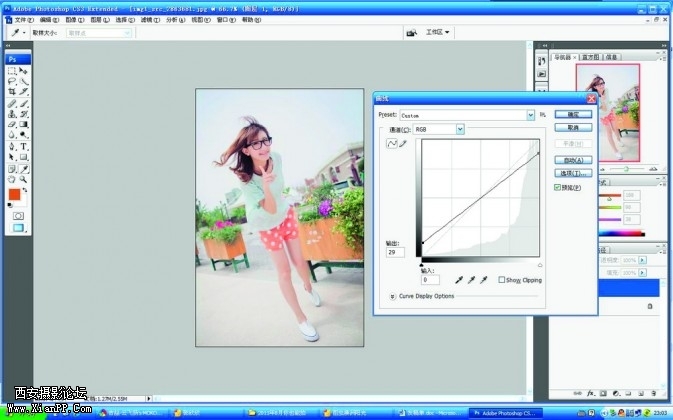Open the layer fill slider arrow

point(642,272)
